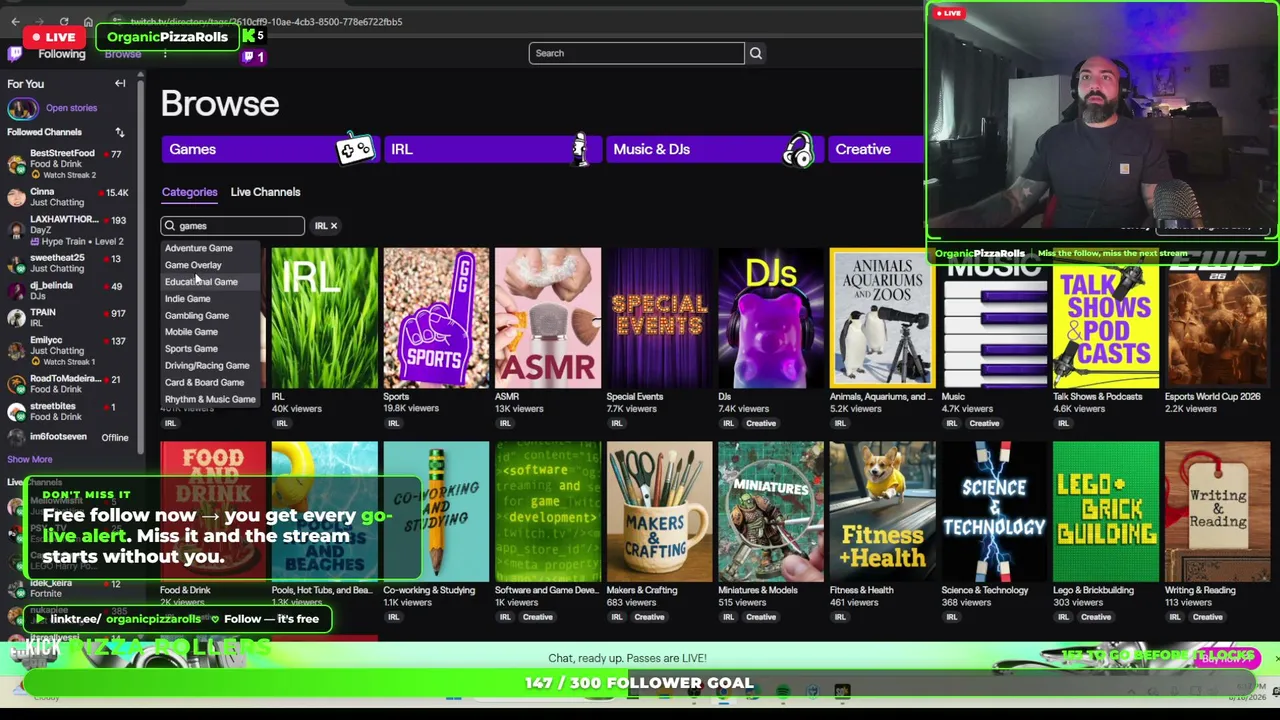Click the sweetheat25 channel avatar

[x=16, y=263]
